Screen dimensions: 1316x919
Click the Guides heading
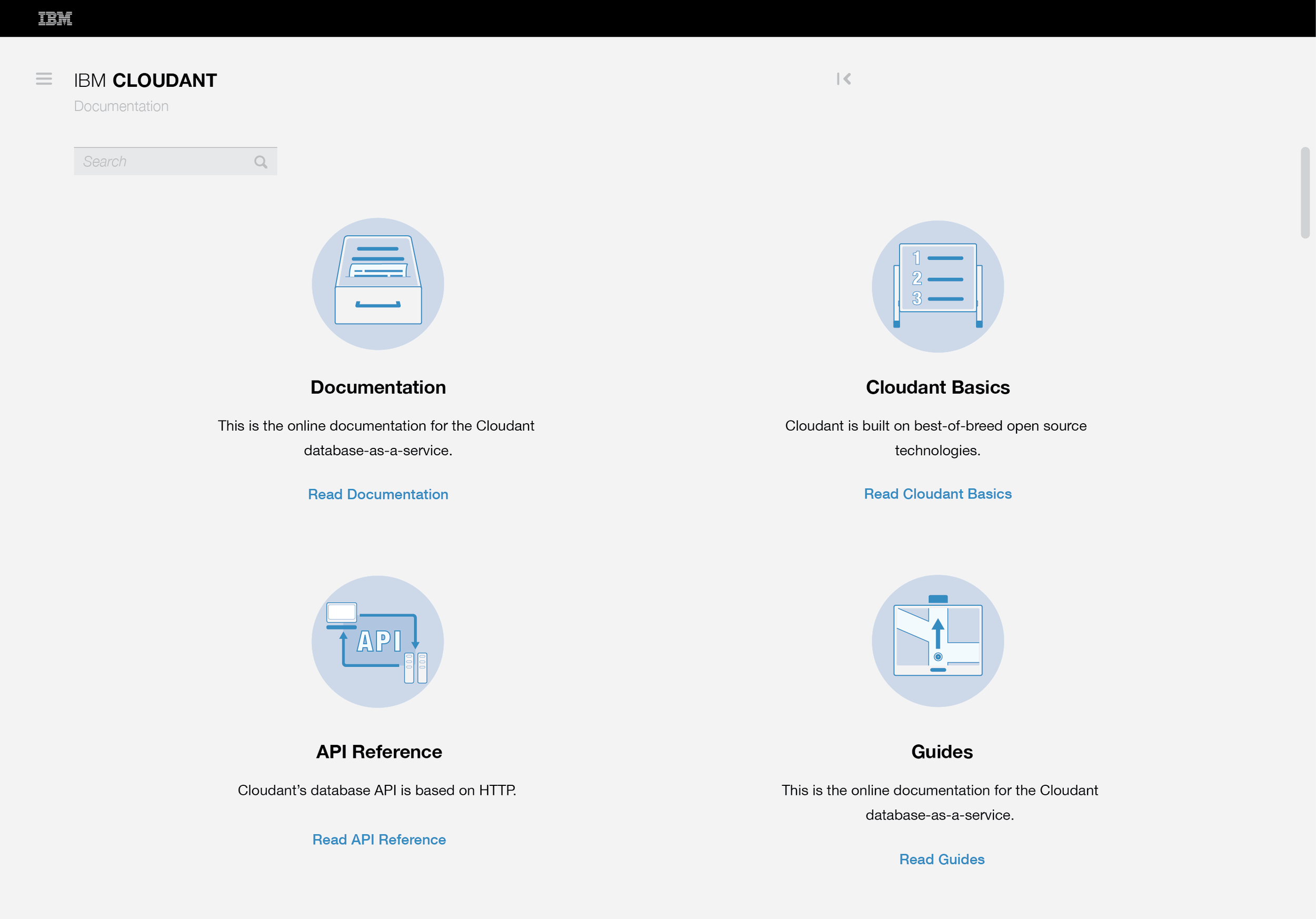pyautogui.click(x=942, y=752)
